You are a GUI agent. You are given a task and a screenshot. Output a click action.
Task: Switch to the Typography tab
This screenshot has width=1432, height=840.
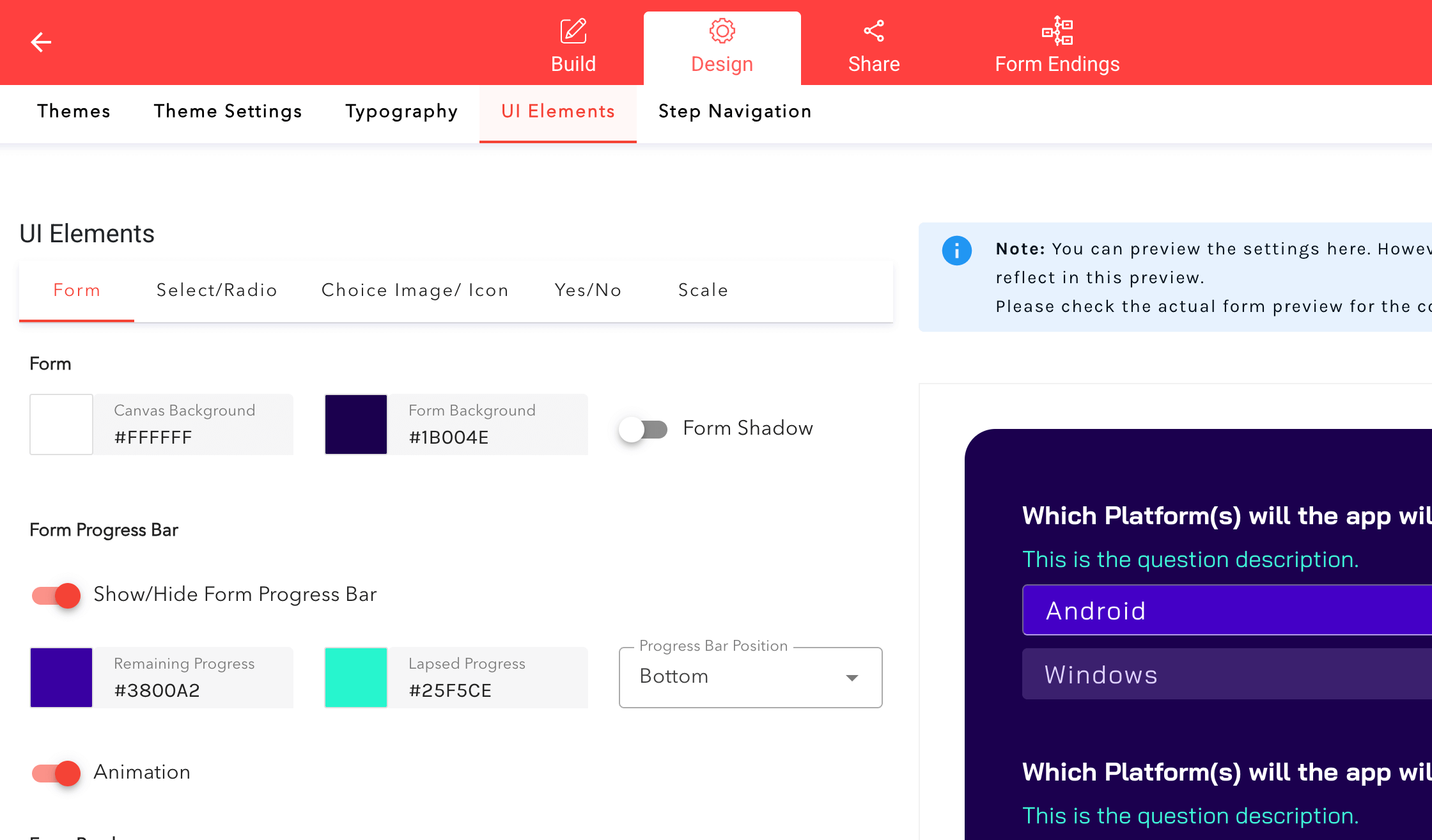pos(401,111)
